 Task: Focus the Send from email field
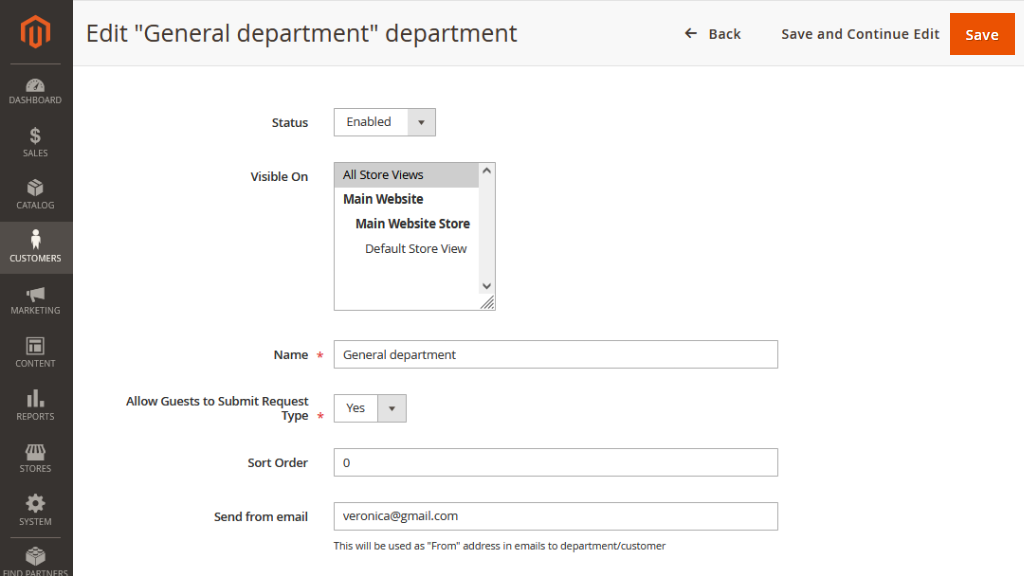pos(555,516)
